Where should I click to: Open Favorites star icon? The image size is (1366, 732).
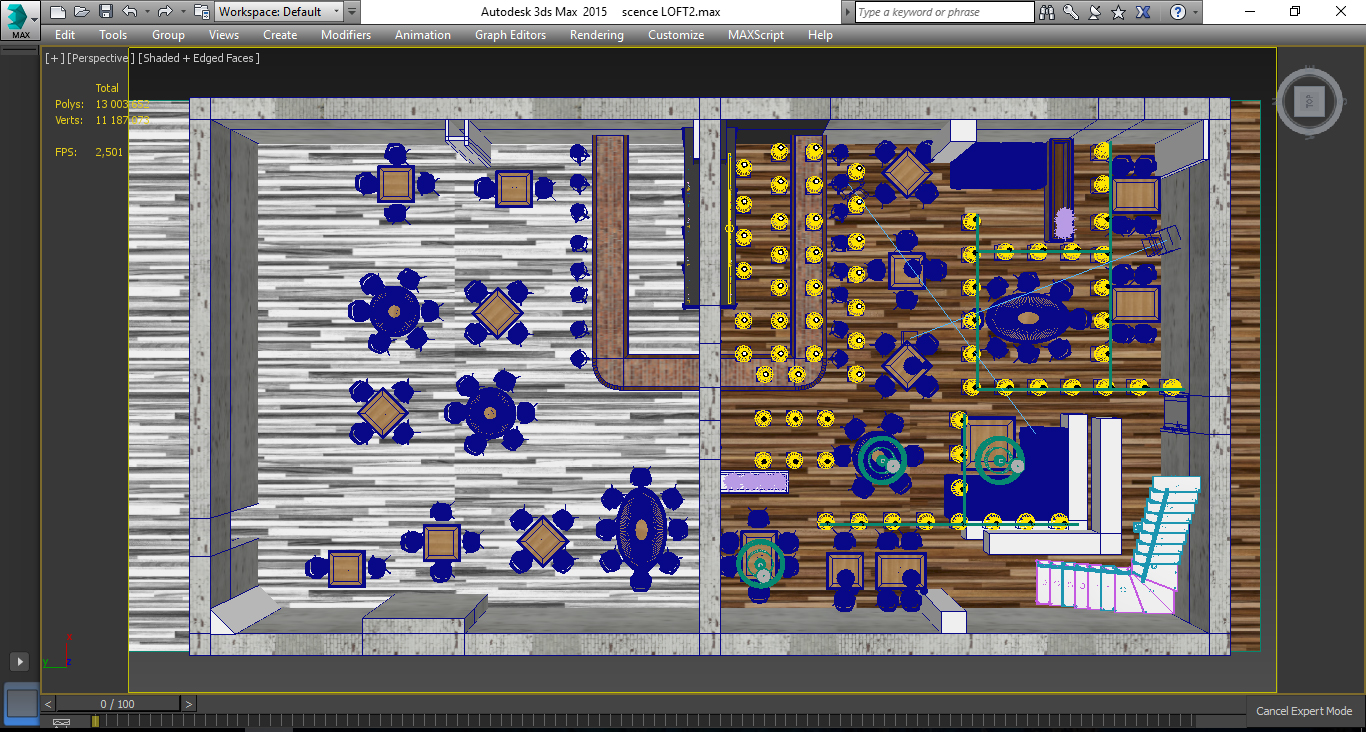(x=1118, y=12)
